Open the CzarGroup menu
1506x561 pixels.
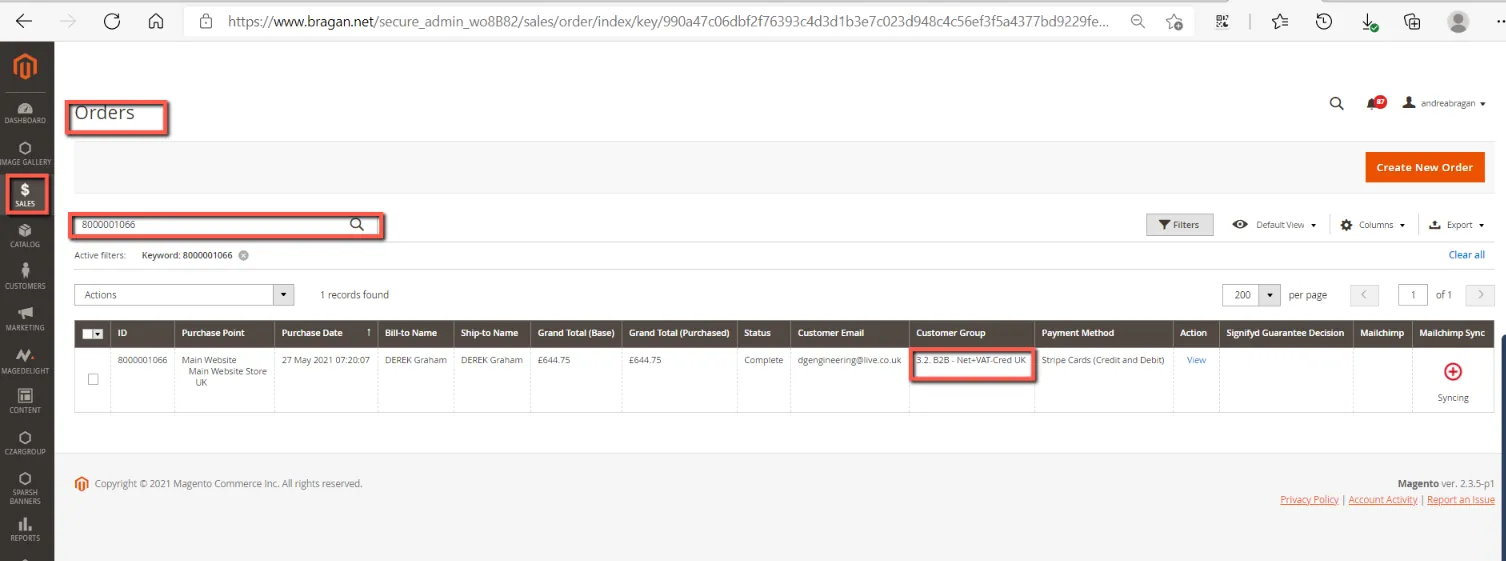click(25, 443)
